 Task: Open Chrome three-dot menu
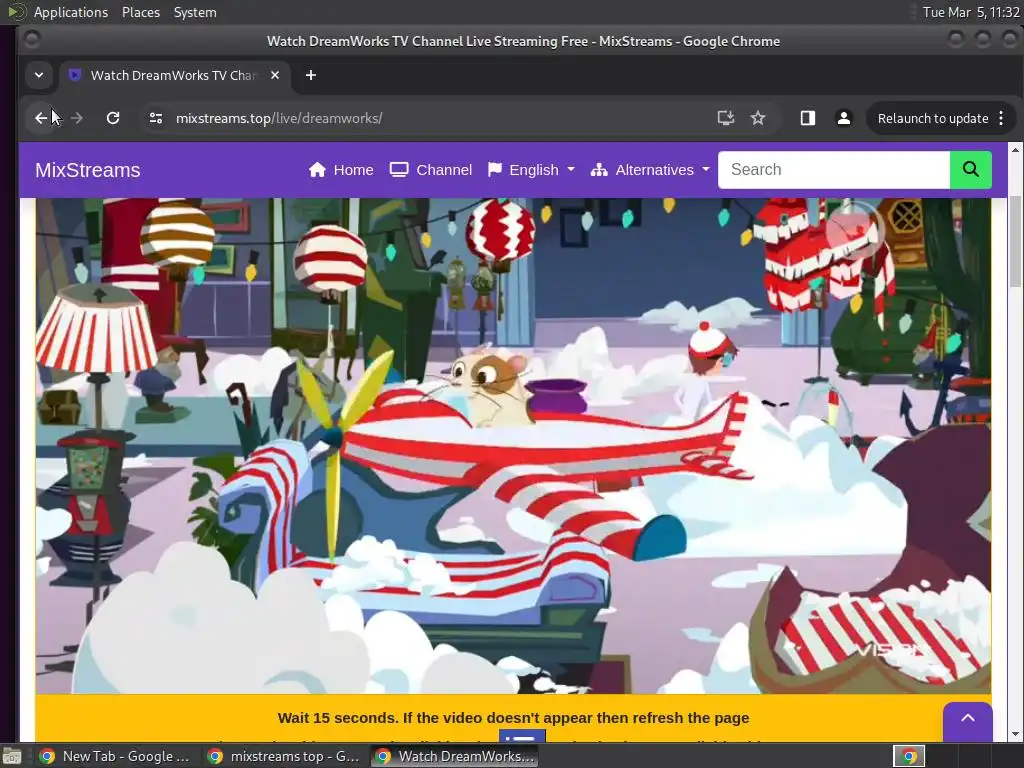coord(1001,118)
